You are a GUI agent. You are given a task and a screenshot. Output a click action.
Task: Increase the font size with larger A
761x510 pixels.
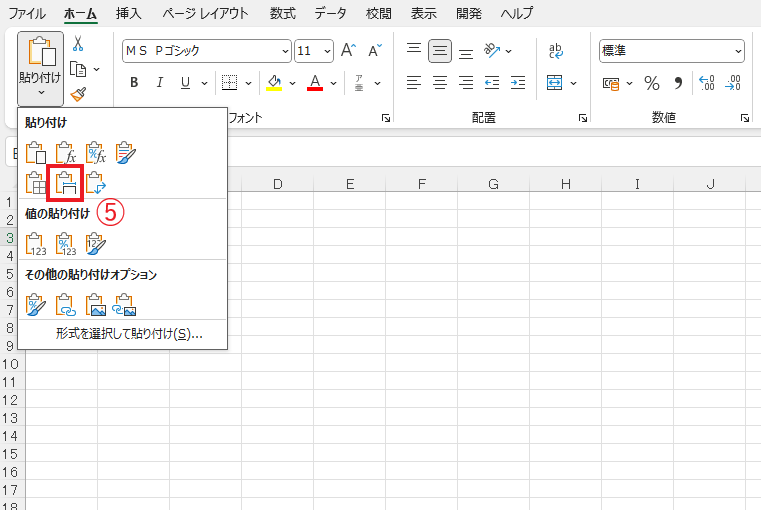click(348, 50)
